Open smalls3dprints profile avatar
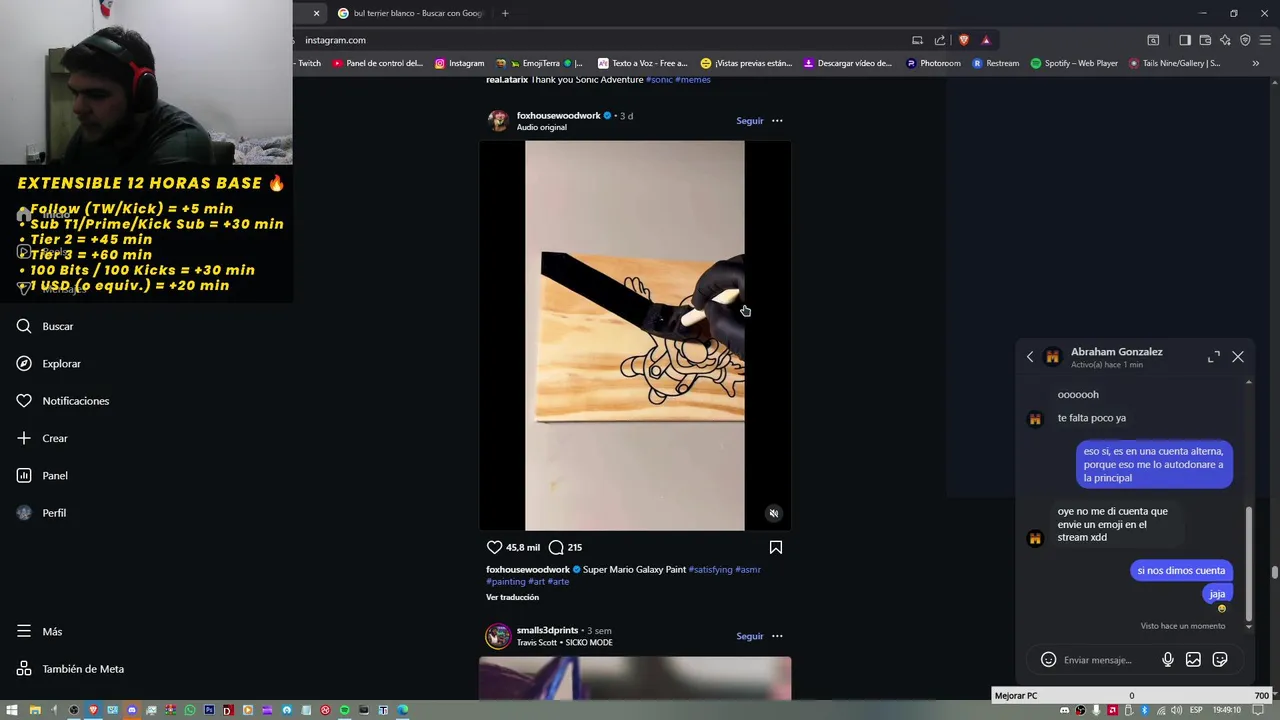Screen dimensions: 1280x720 point(497,636)
